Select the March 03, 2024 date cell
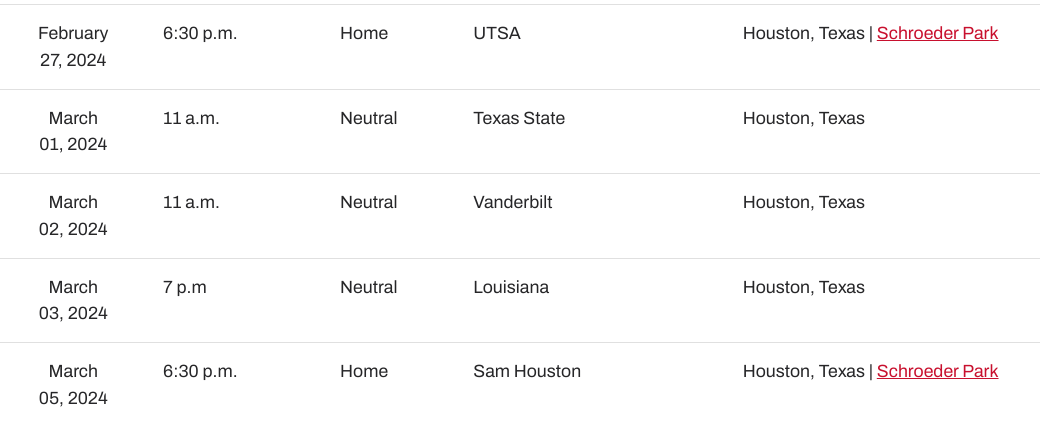Screen dimensions: 1040x423 (73, 300)
